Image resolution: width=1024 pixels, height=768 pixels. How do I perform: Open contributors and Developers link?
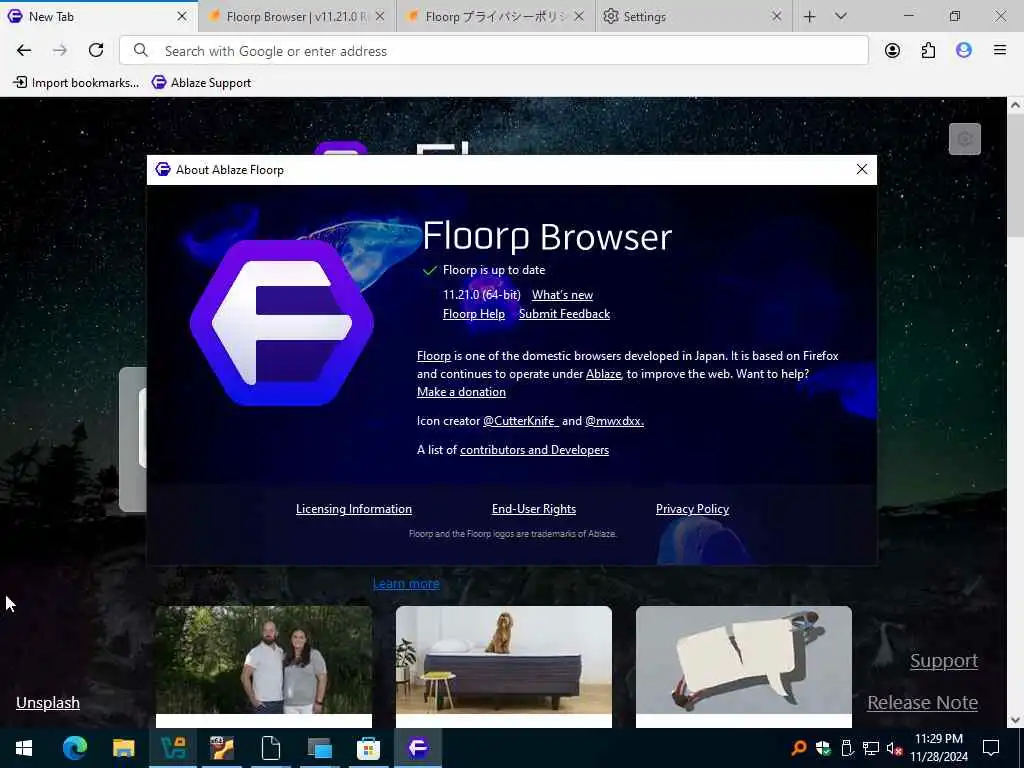[534, 449]
